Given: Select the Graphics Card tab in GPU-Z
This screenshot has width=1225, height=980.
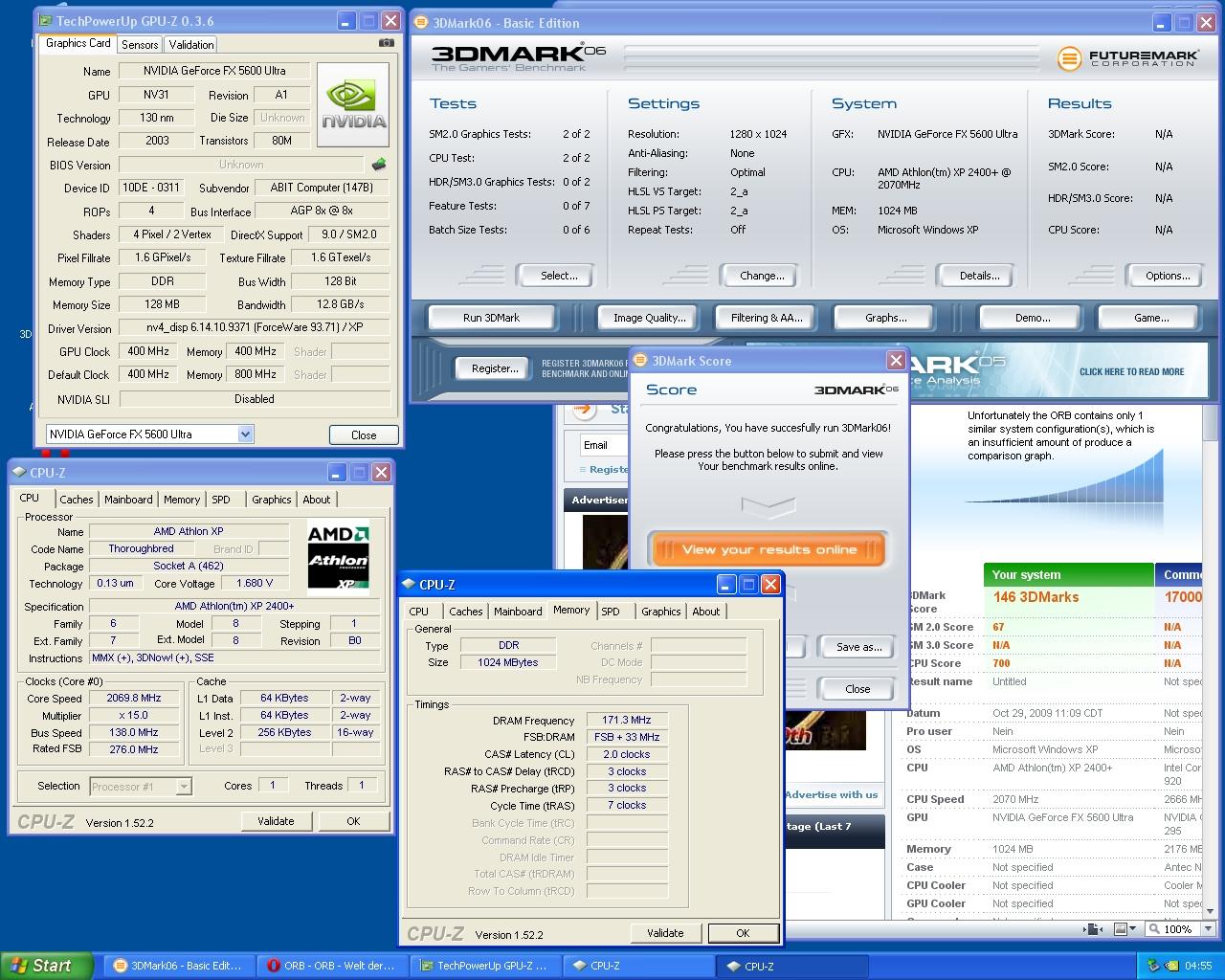Looking at the screenshot, I should click(78, 43).
